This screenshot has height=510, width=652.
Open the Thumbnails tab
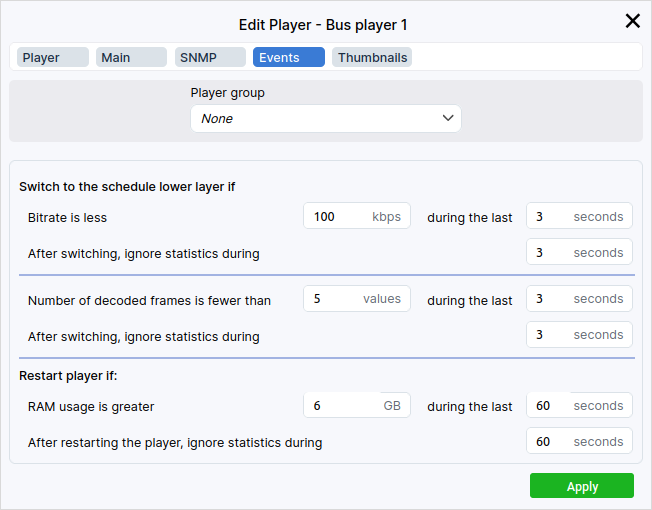(372, 58)
